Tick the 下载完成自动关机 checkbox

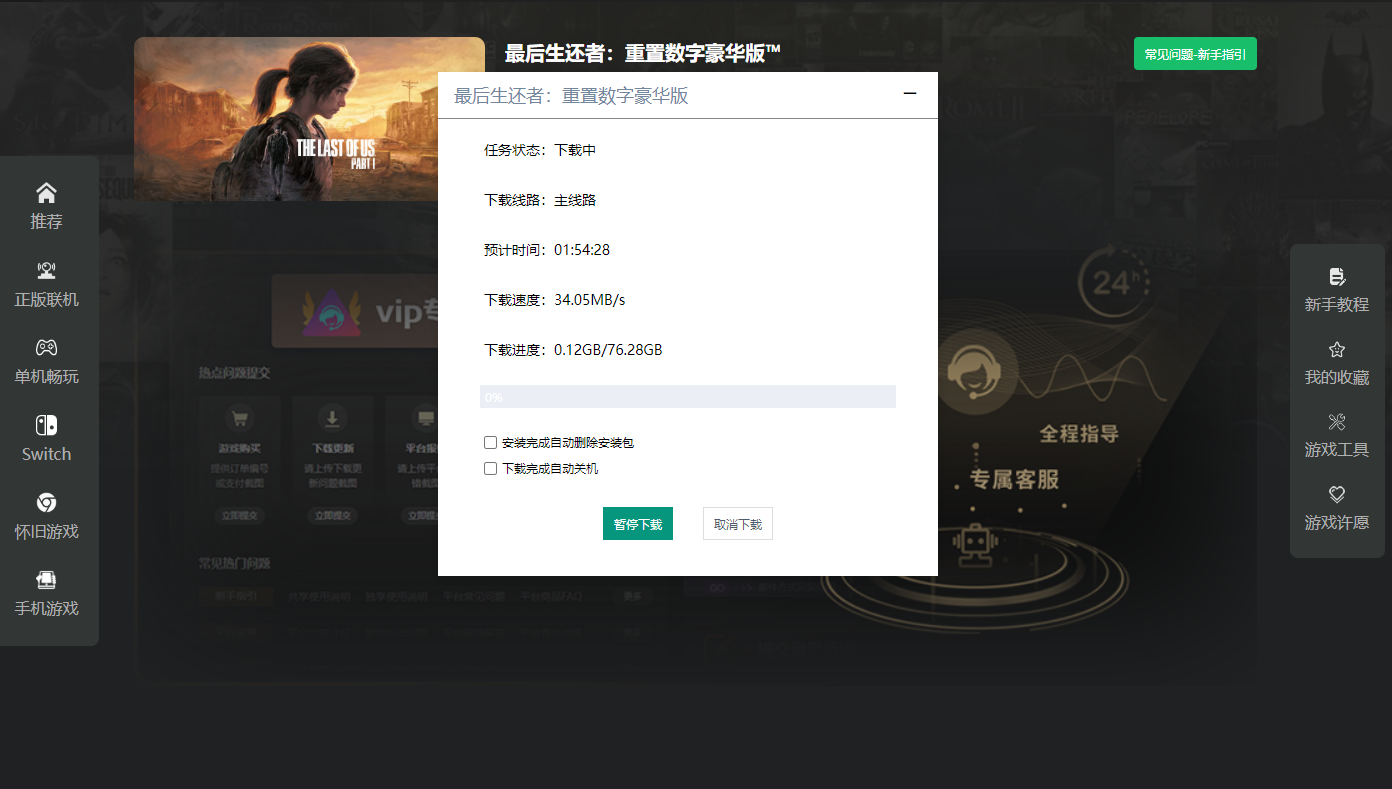(x=490, y=468)
